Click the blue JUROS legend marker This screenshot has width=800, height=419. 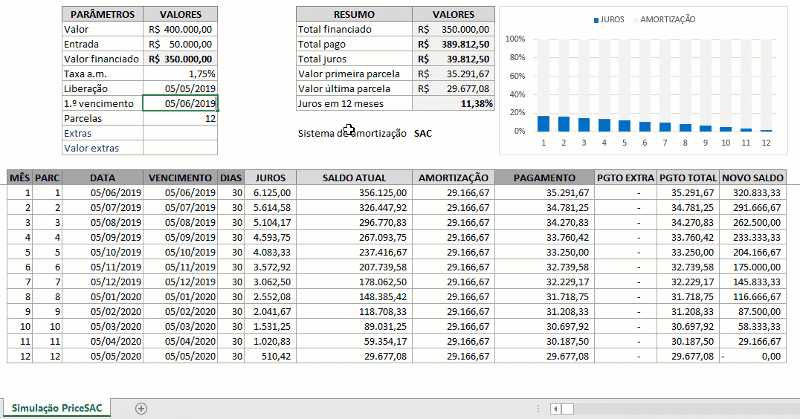pyautogui.click(x=597, y=20)
